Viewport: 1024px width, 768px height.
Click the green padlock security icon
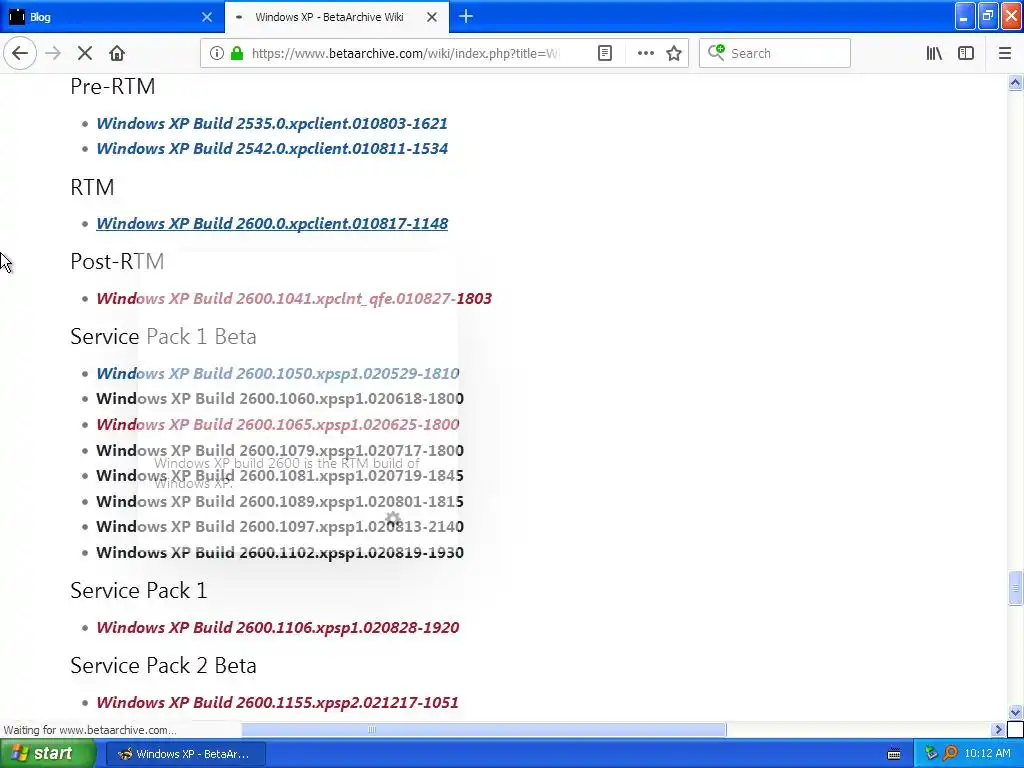click(237, 54)
